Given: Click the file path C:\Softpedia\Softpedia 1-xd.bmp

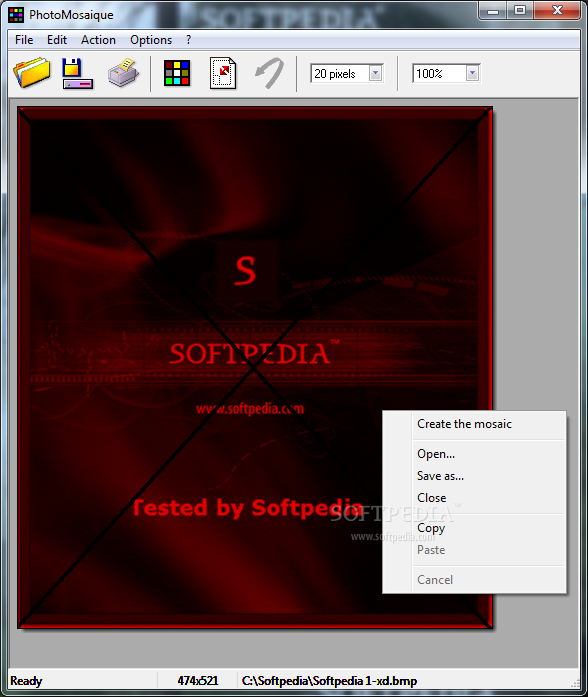Looking at the screenshot, I should (x=329, y=681).
